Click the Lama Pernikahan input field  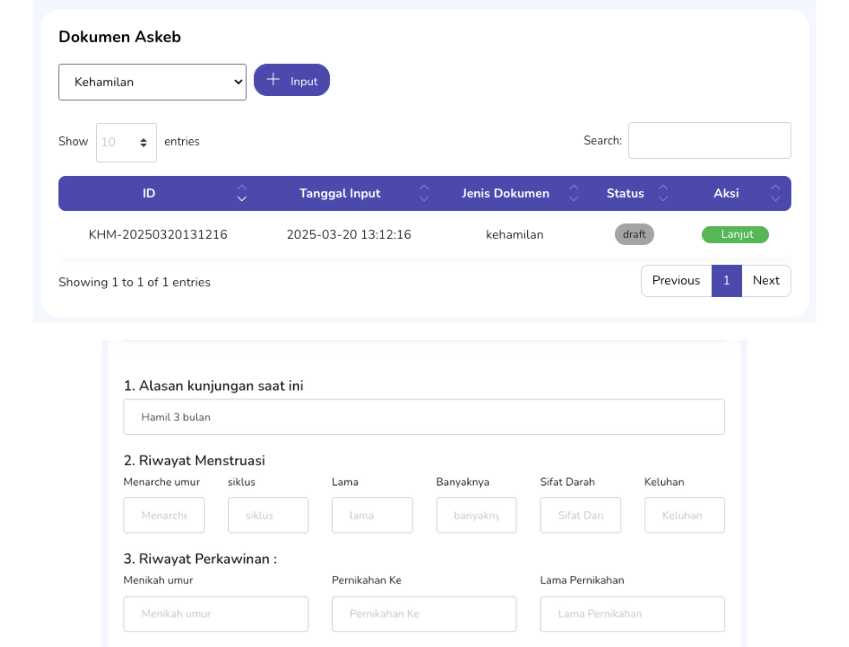tap(632, 614)
